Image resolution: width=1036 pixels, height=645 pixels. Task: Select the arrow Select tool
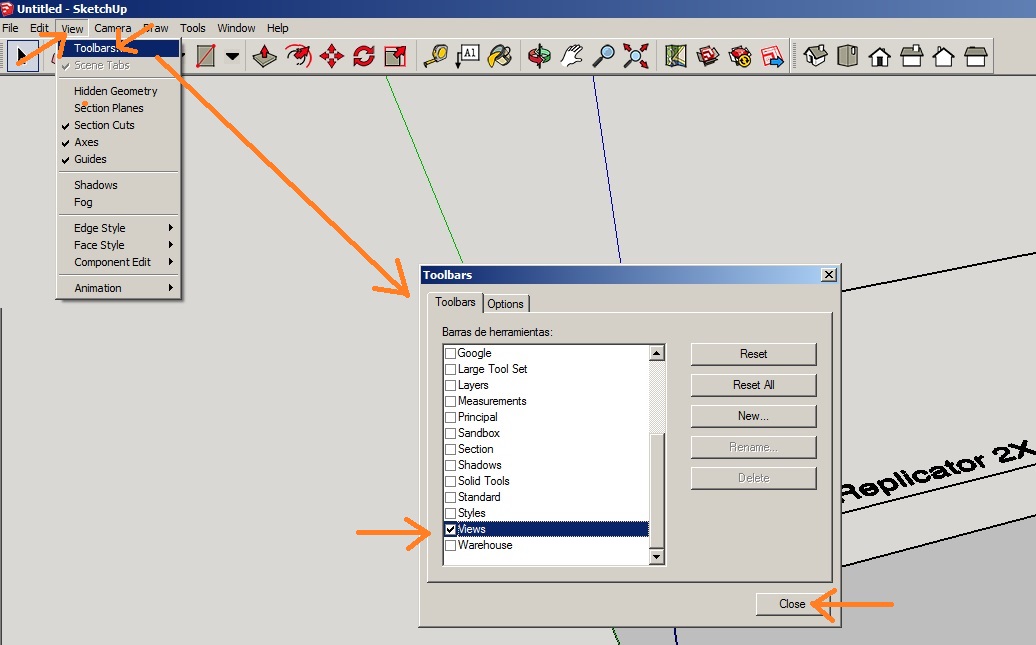click(22, 56)
